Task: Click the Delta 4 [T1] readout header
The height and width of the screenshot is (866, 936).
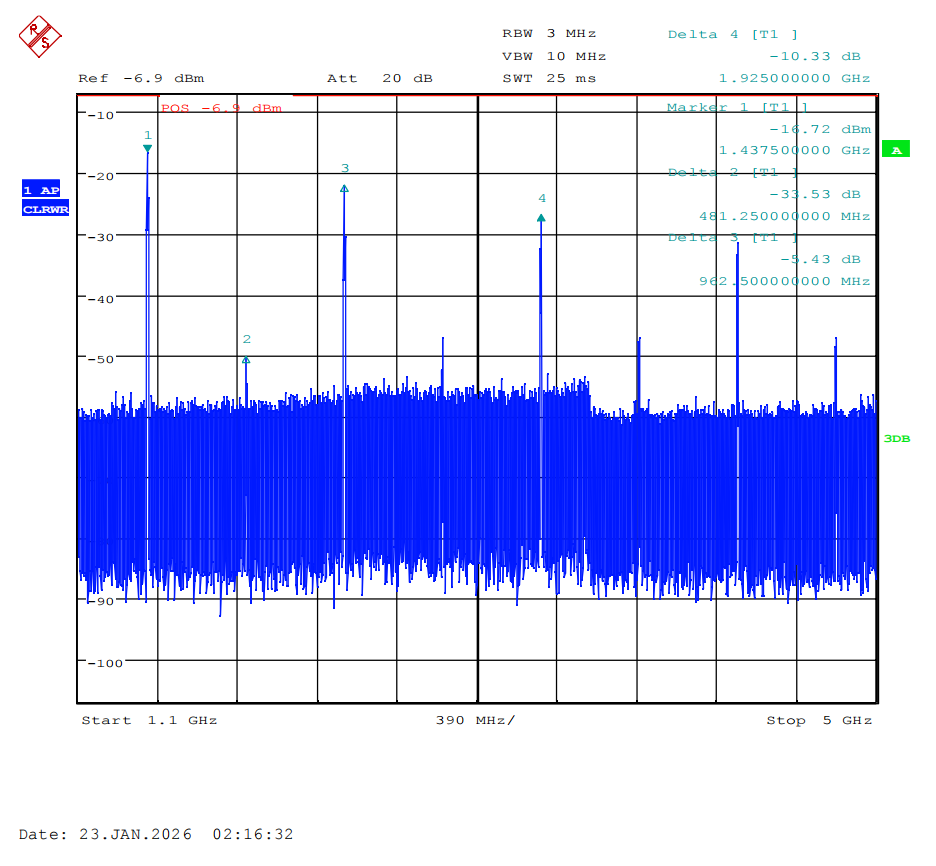Action: [733, 35]
